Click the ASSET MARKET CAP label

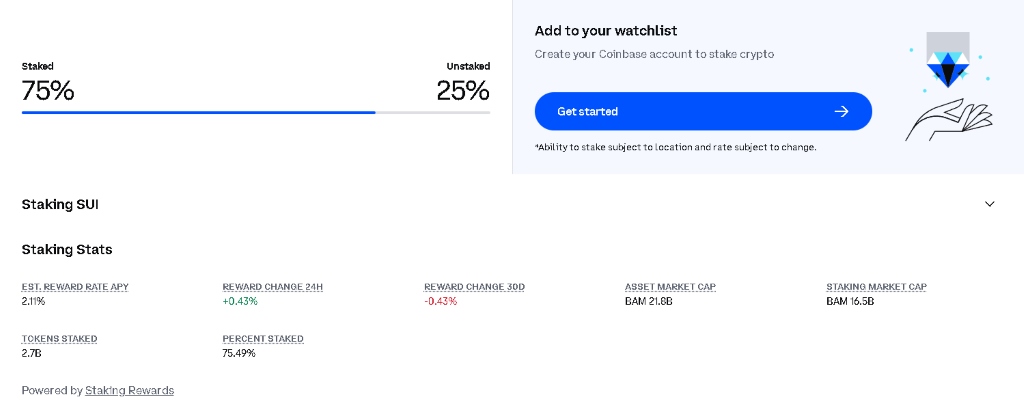[x=670, y=287]
